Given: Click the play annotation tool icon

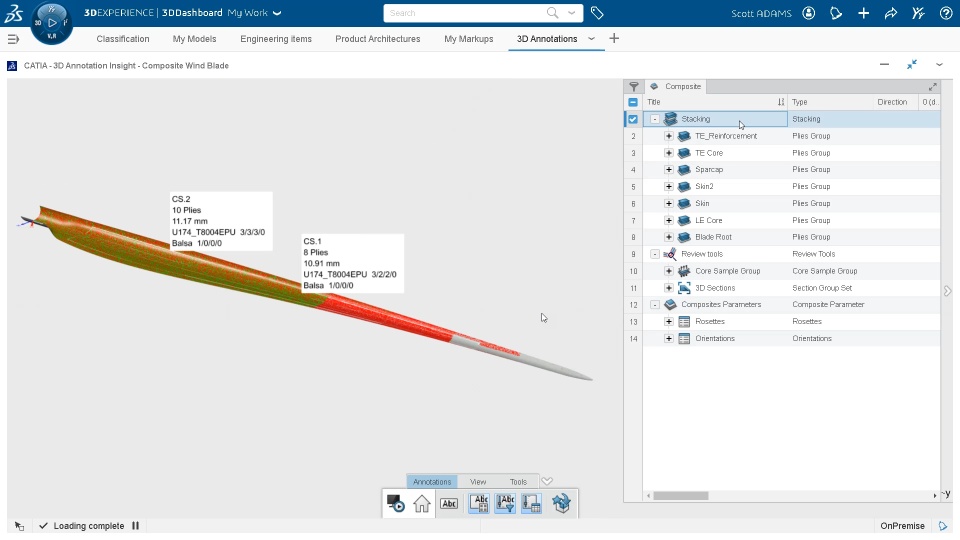Looking at the screenshot, I should [396, 504].
